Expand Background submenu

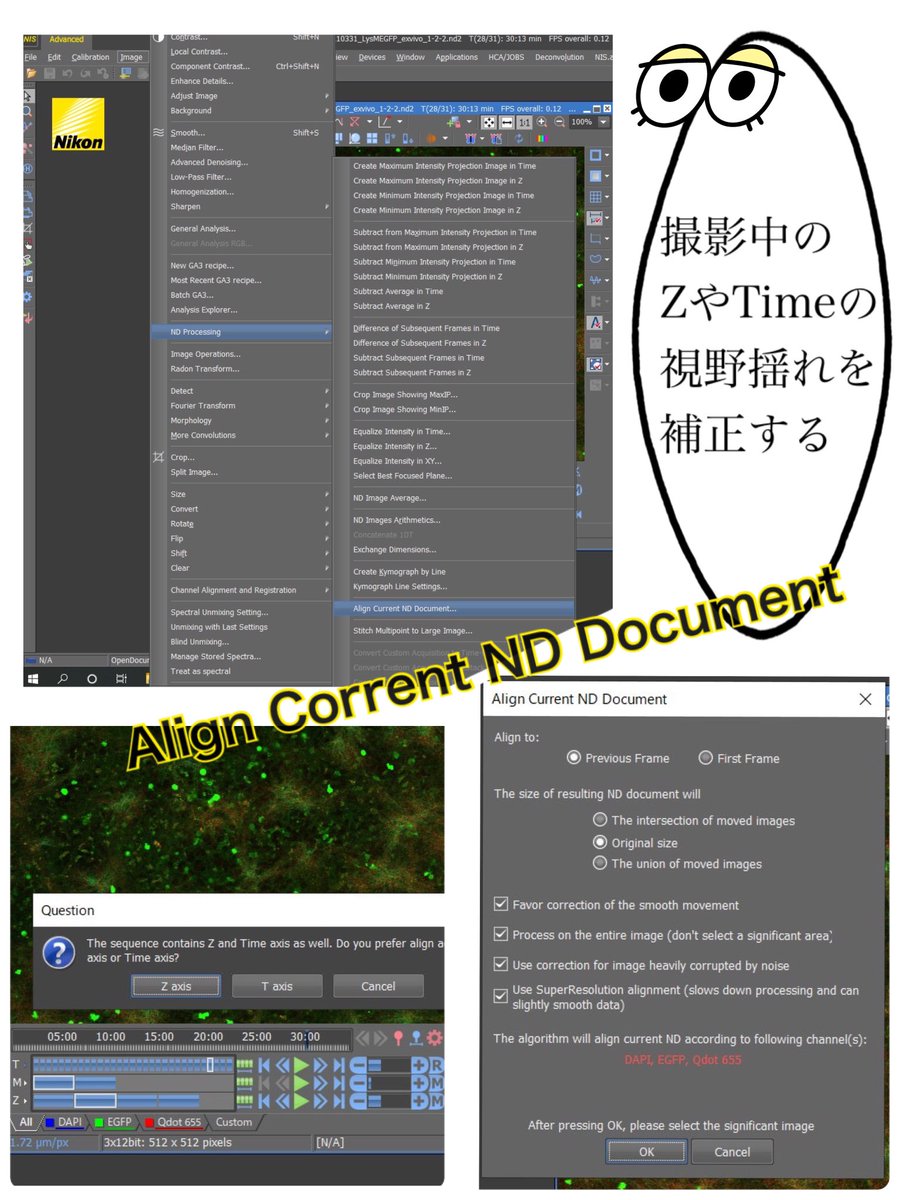[x=240, y=111]
